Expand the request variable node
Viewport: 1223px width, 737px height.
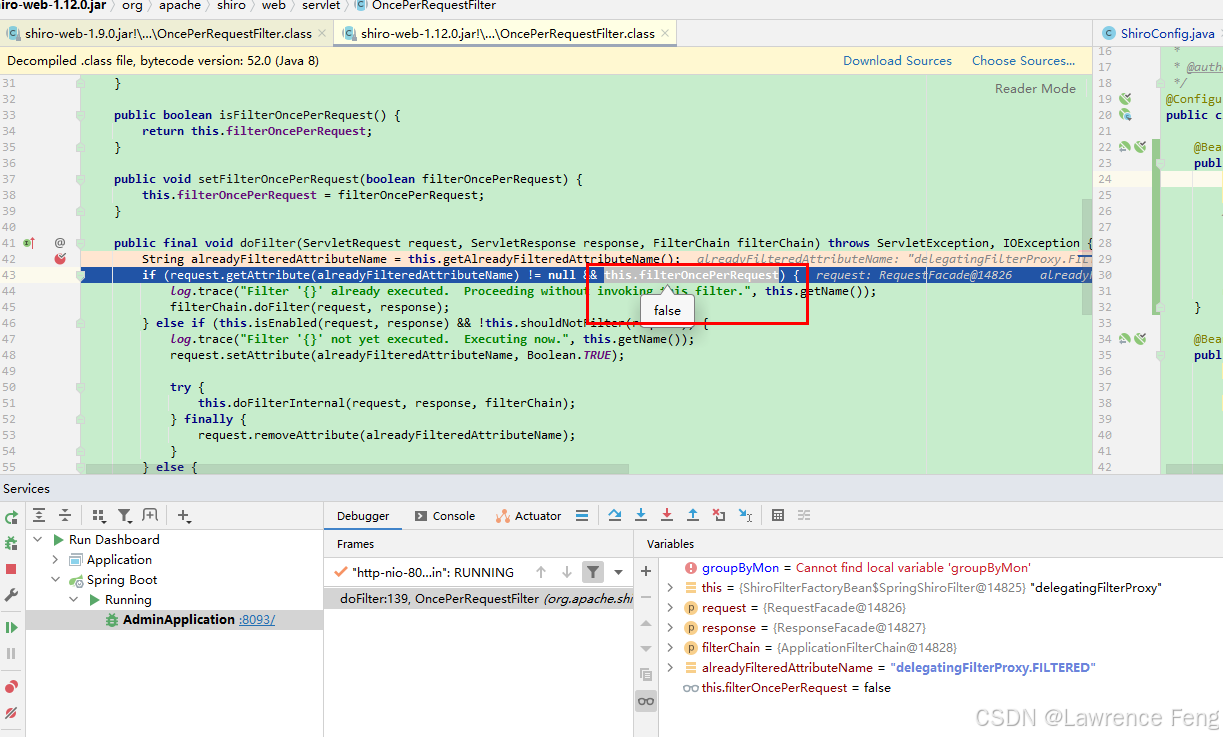670,607
